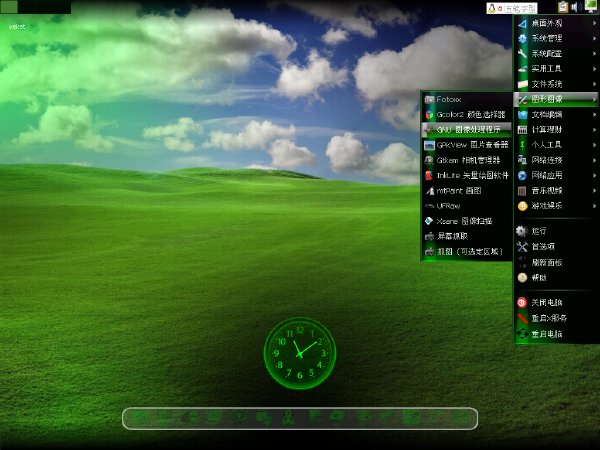Select the green workspace in pager
This screenshot has height=450, width=600.
9,7
